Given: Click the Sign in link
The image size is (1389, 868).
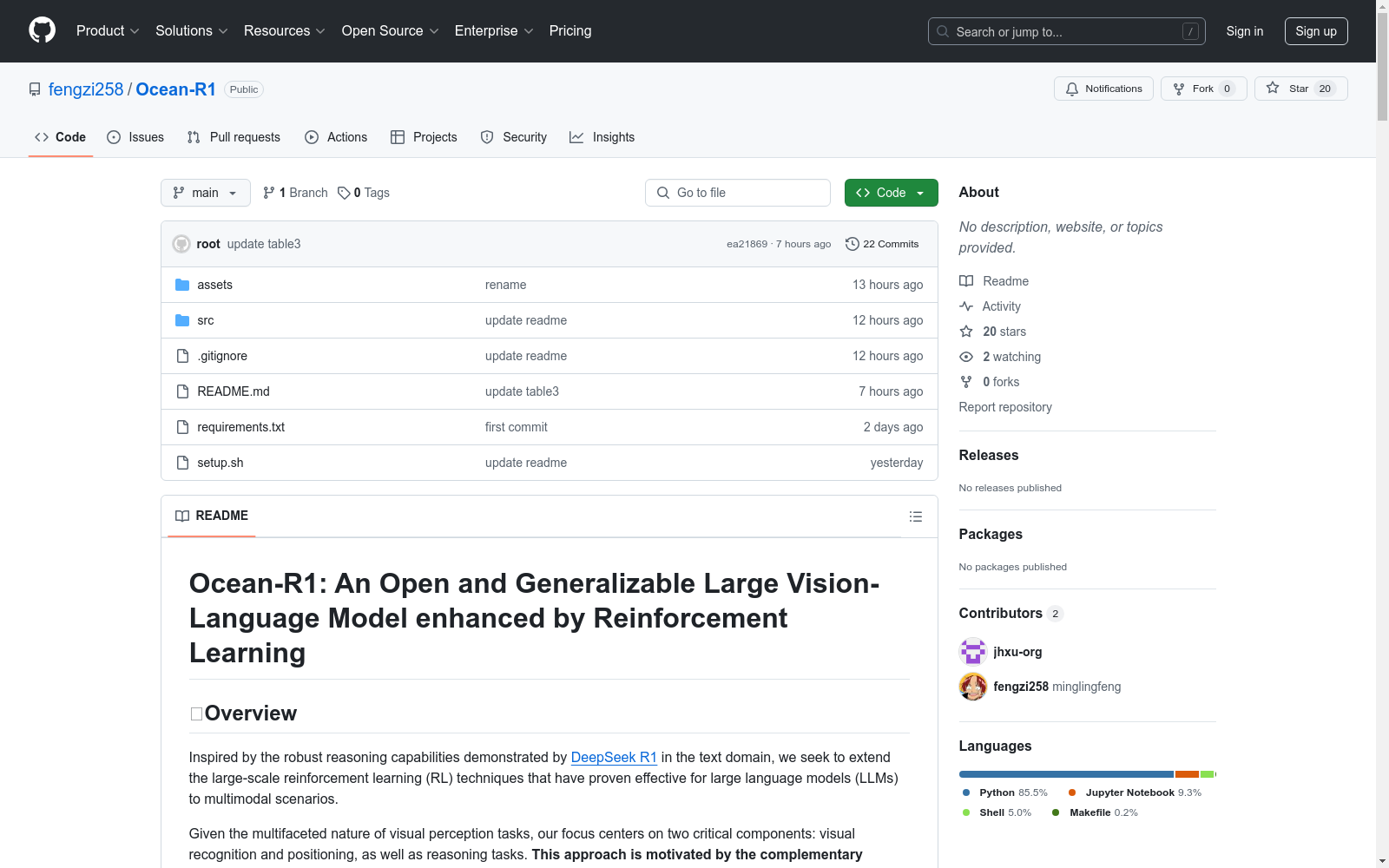Looking at the screenshot, I should 1245,31.
